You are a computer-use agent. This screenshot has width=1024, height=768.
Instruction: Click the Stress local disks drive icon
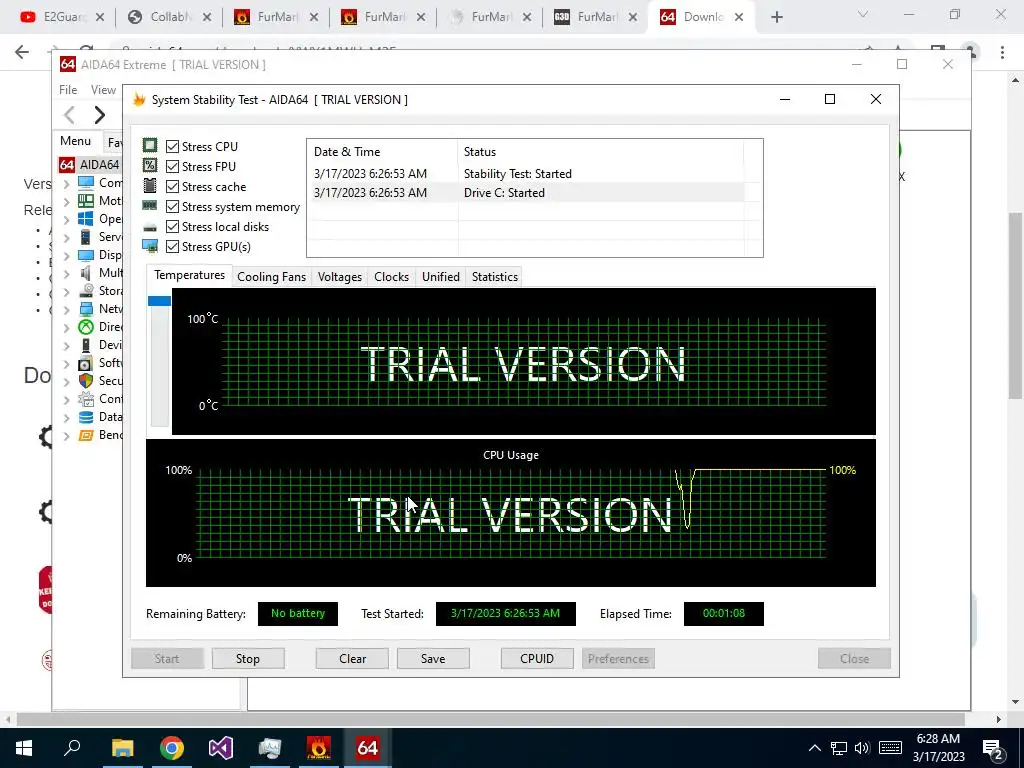pyautogui.click(x=150, y=227)
